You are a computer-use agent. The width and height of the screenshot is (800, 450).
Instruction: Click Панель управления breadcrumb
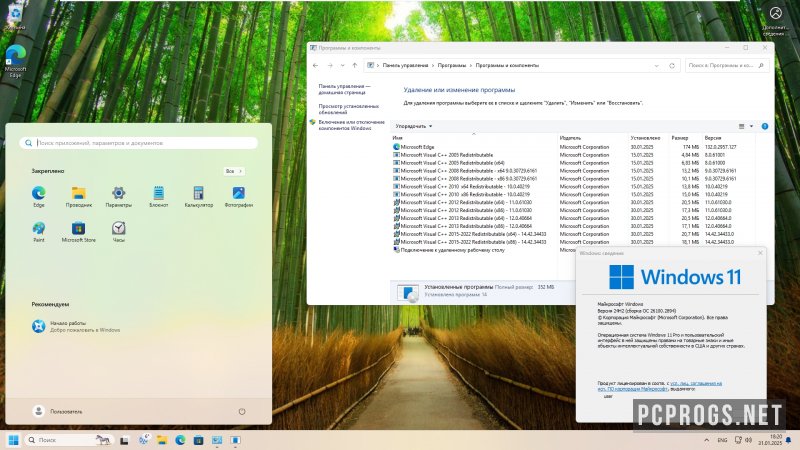(x=405, y=65)
